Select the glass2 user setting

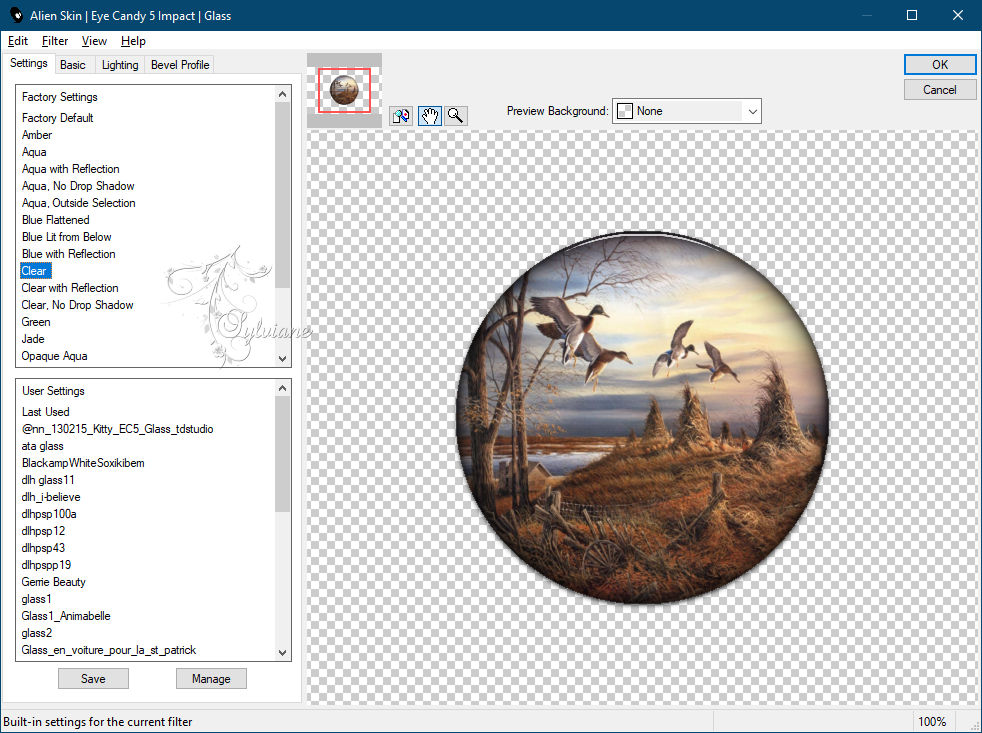pyautogui.click(x=36, y=633)
